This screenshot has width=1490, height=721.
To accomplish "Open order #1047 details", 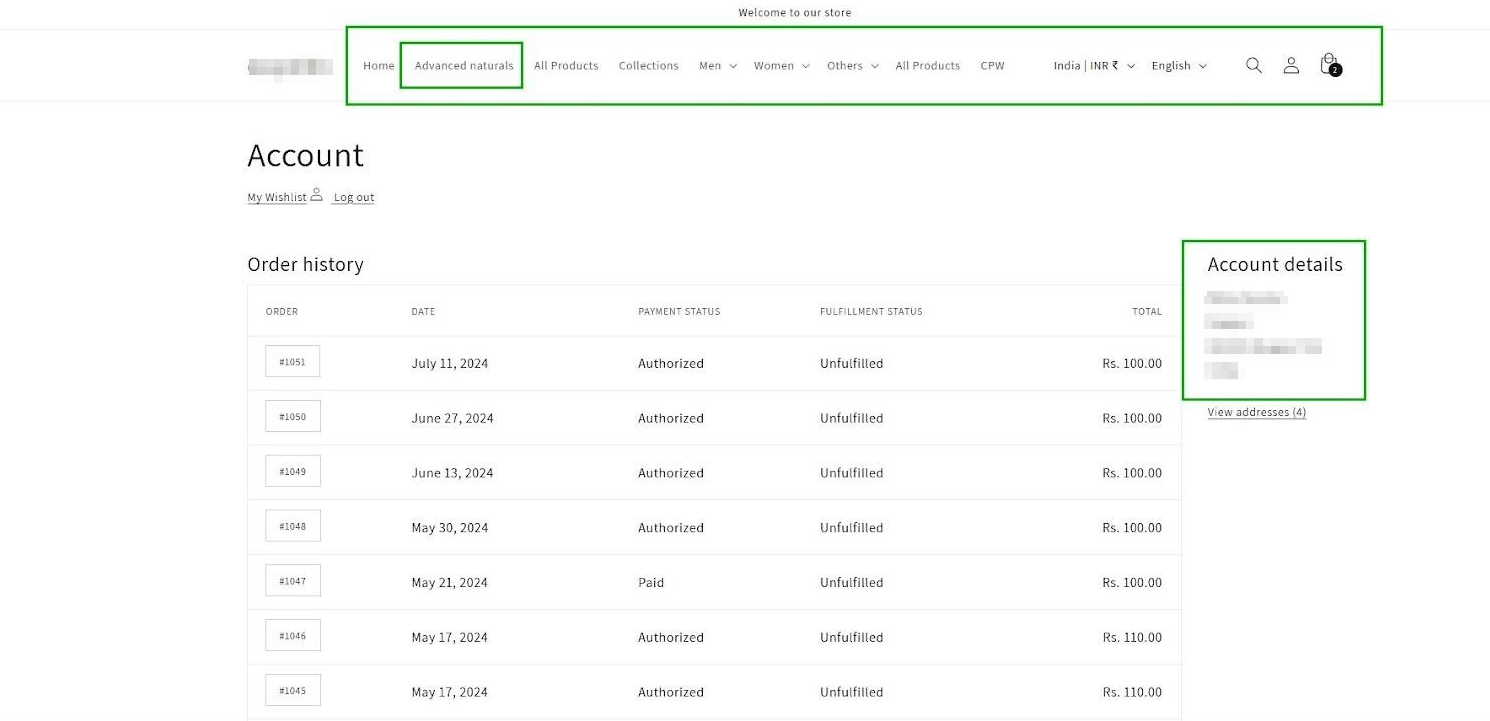I will tap(292, 581).
